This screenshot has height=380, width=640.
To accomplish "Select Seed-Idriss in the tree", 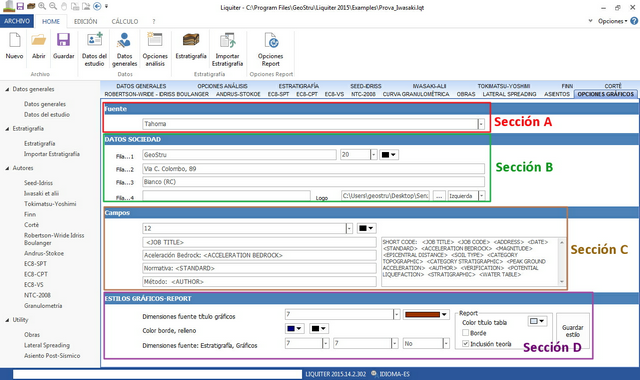I will point(38,183).
